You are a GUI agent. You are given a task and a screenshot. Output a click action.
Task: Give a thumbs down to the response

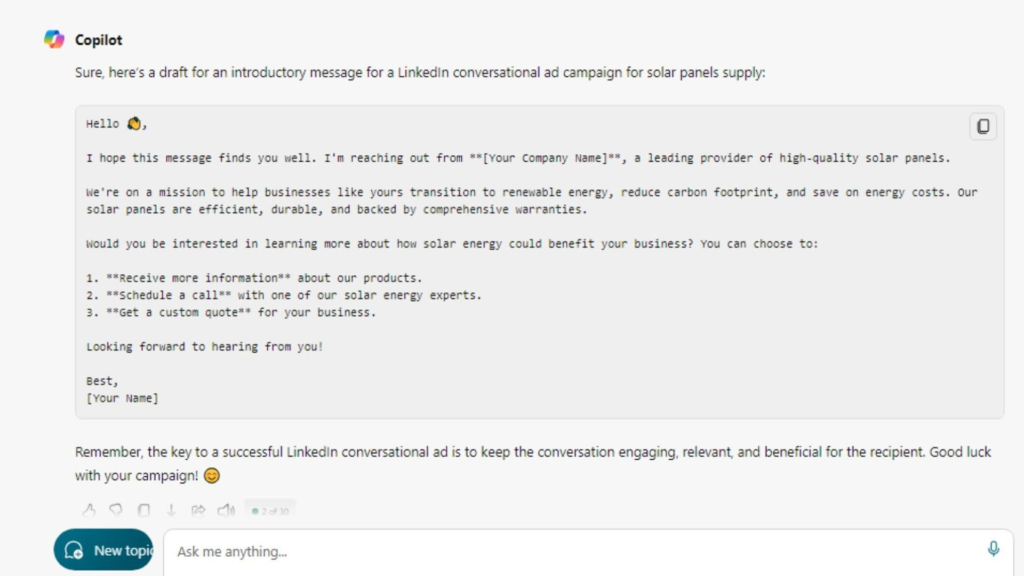click(x=116, y=510)
